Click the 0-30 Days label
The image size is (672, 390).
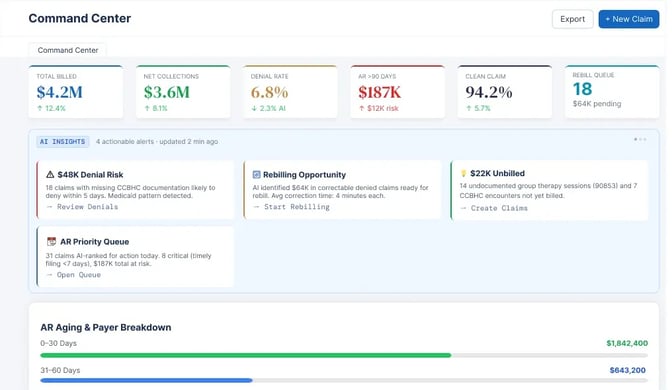pyautogui.click(x=58, y=343)
